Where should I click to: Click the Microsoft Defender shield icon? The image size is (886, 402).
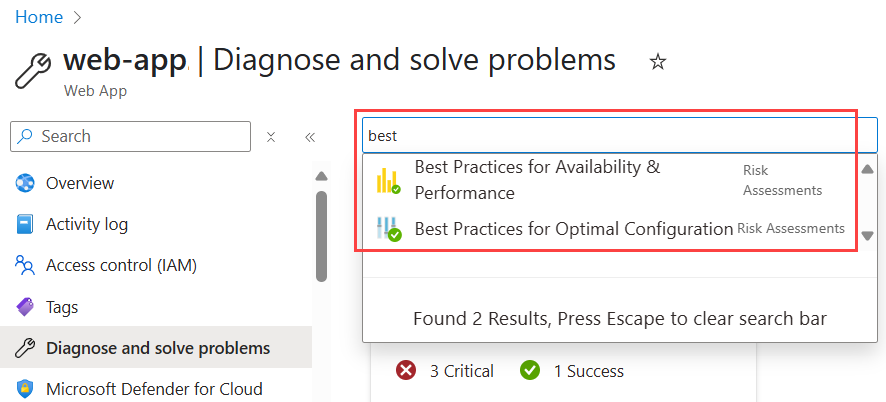pos(25,389)
